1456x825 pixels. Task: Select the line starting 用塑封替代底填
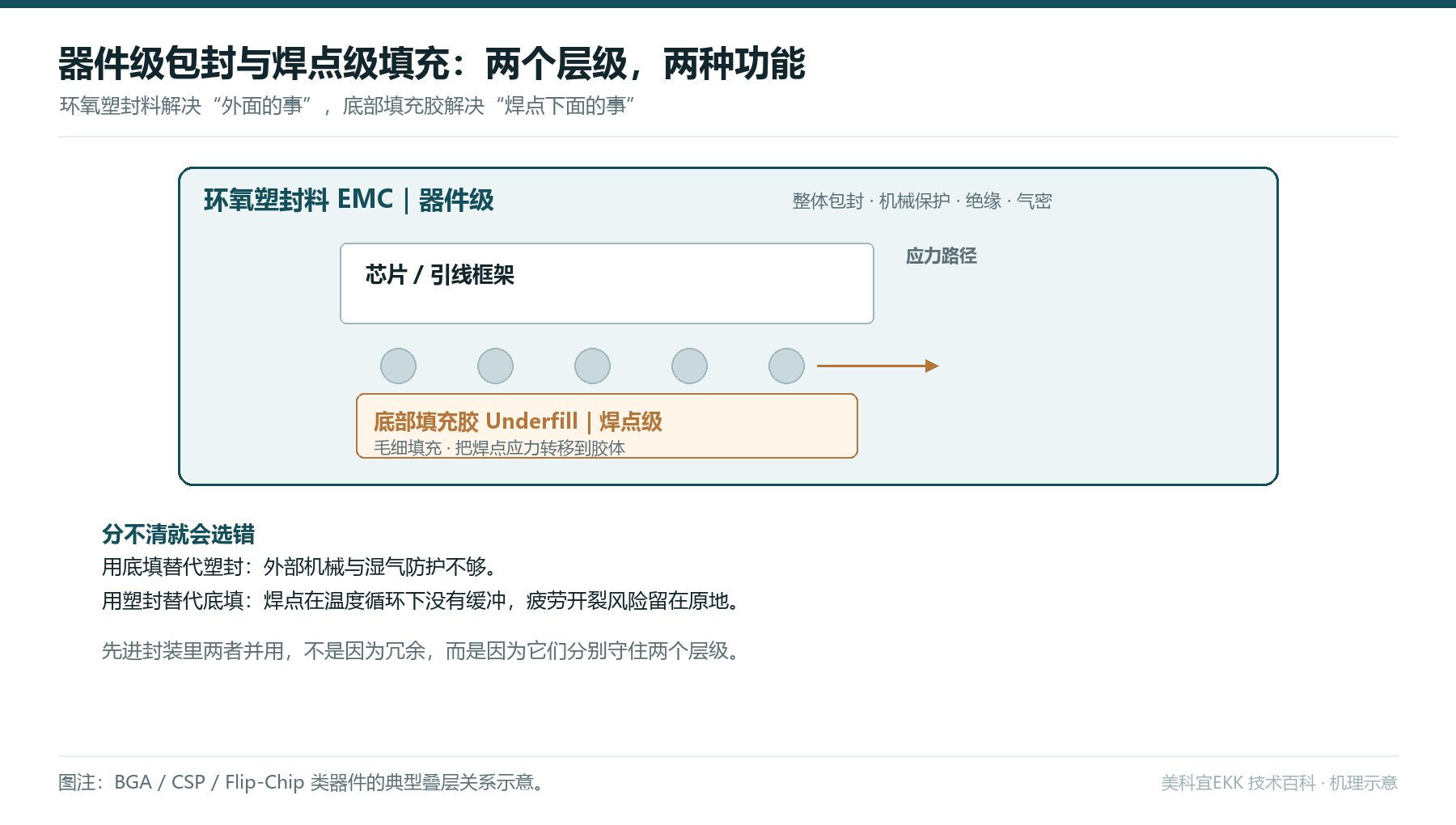point(421,601)
